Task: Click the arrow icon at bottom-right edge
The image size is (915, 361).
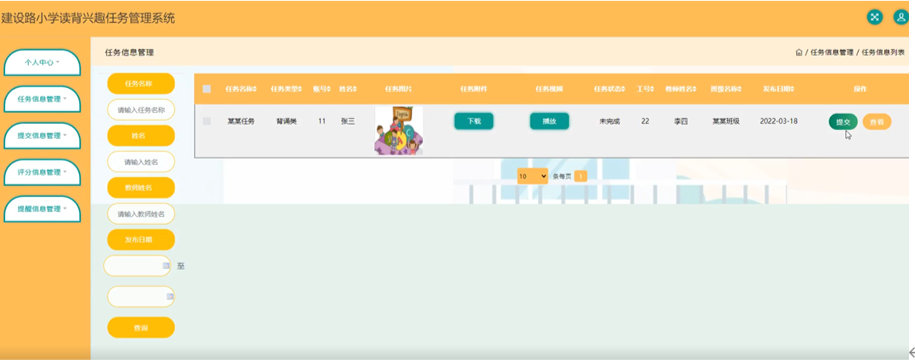Action: [x=911, y=352]
